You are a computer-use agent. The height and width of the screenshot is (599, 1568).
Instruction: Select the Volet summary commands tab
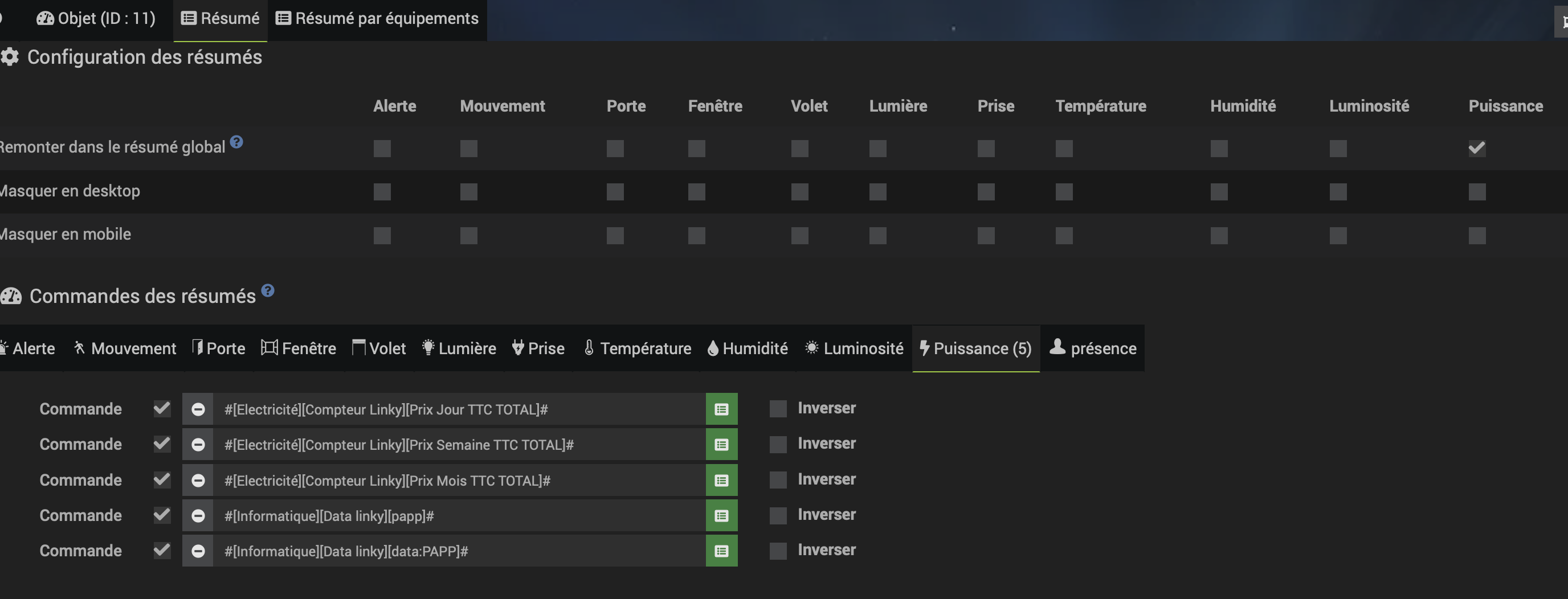[378, 348]
